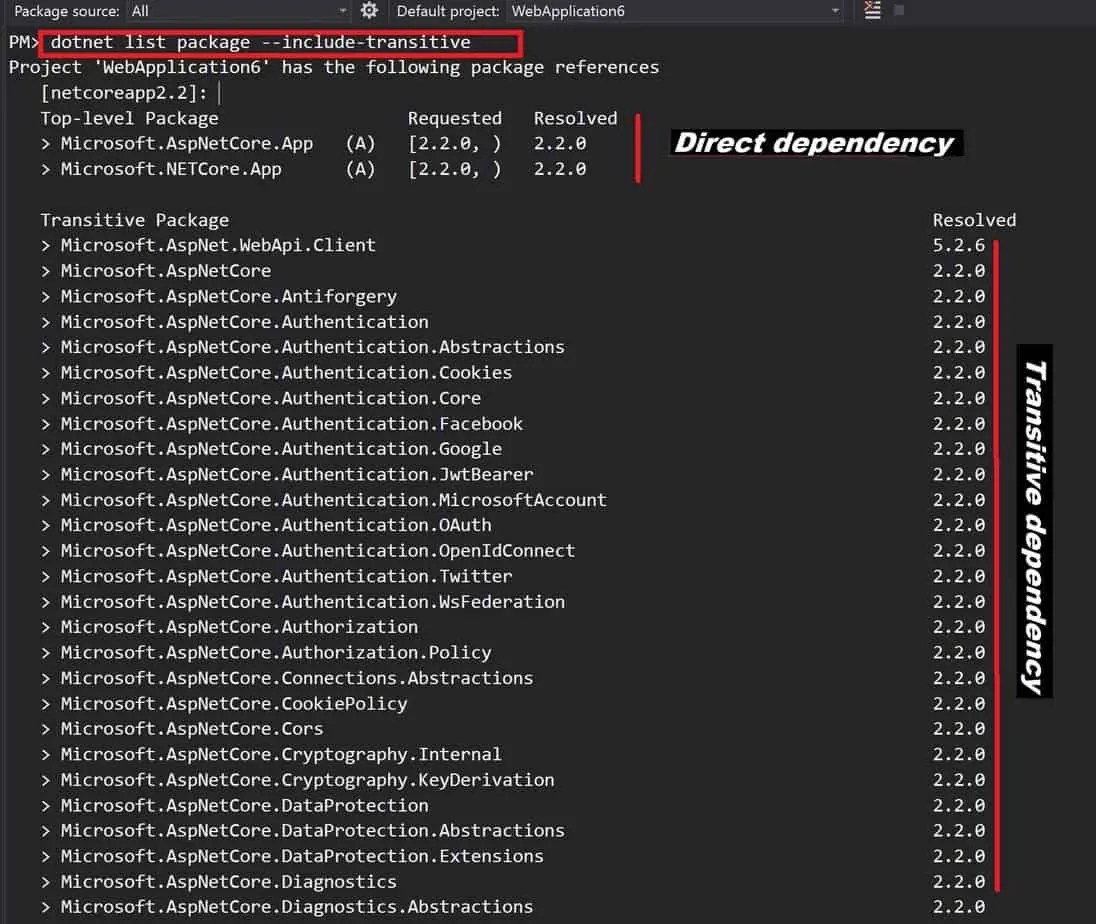The width and height of the screenshot is (1096, 924).
Task: Click Microsoft.AspNetCore.CookiePolicy line
Action: [x=224, y=704]
